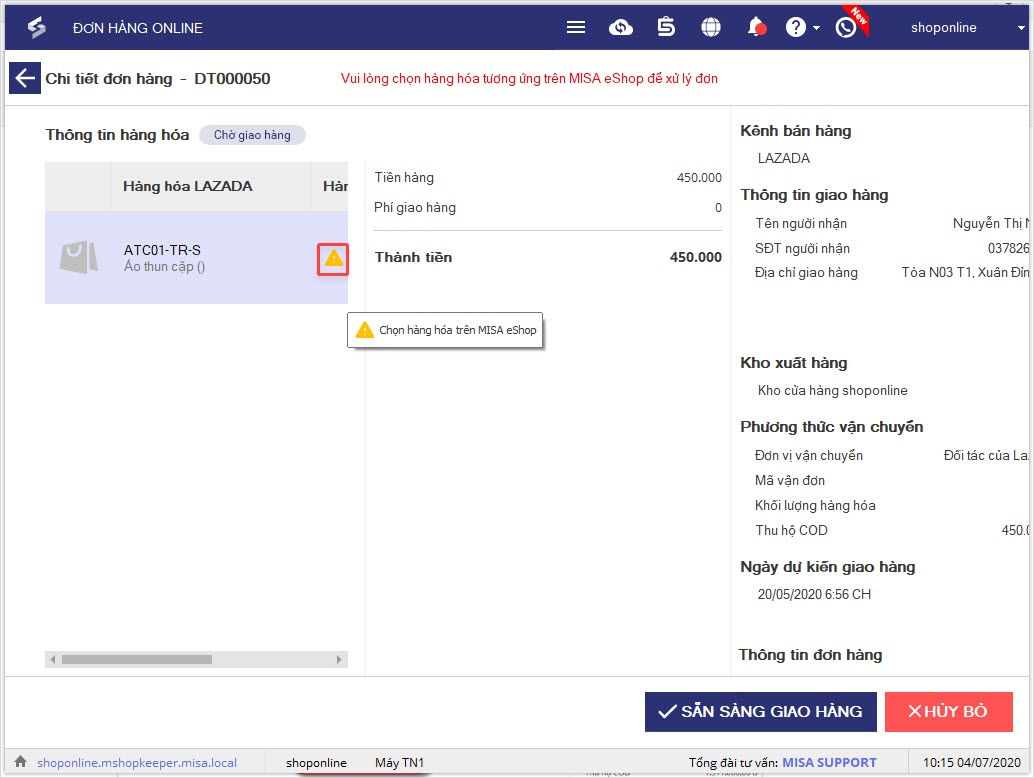
Task: Click the help question mark icon
Action: [x=795, y=27]
